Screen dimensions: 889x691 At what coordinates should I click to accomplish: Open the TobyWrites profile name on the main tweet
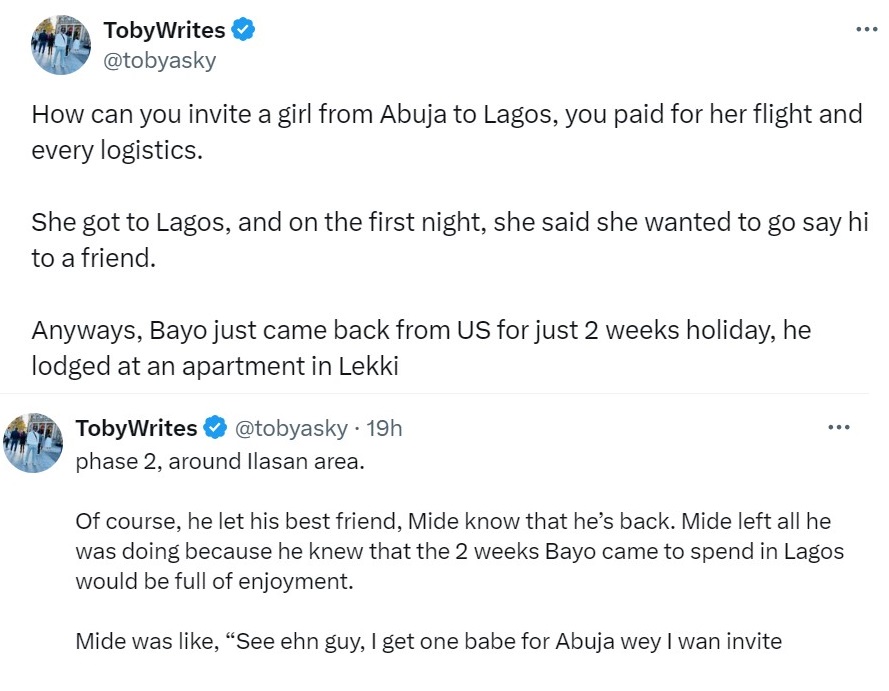(164, 30)
